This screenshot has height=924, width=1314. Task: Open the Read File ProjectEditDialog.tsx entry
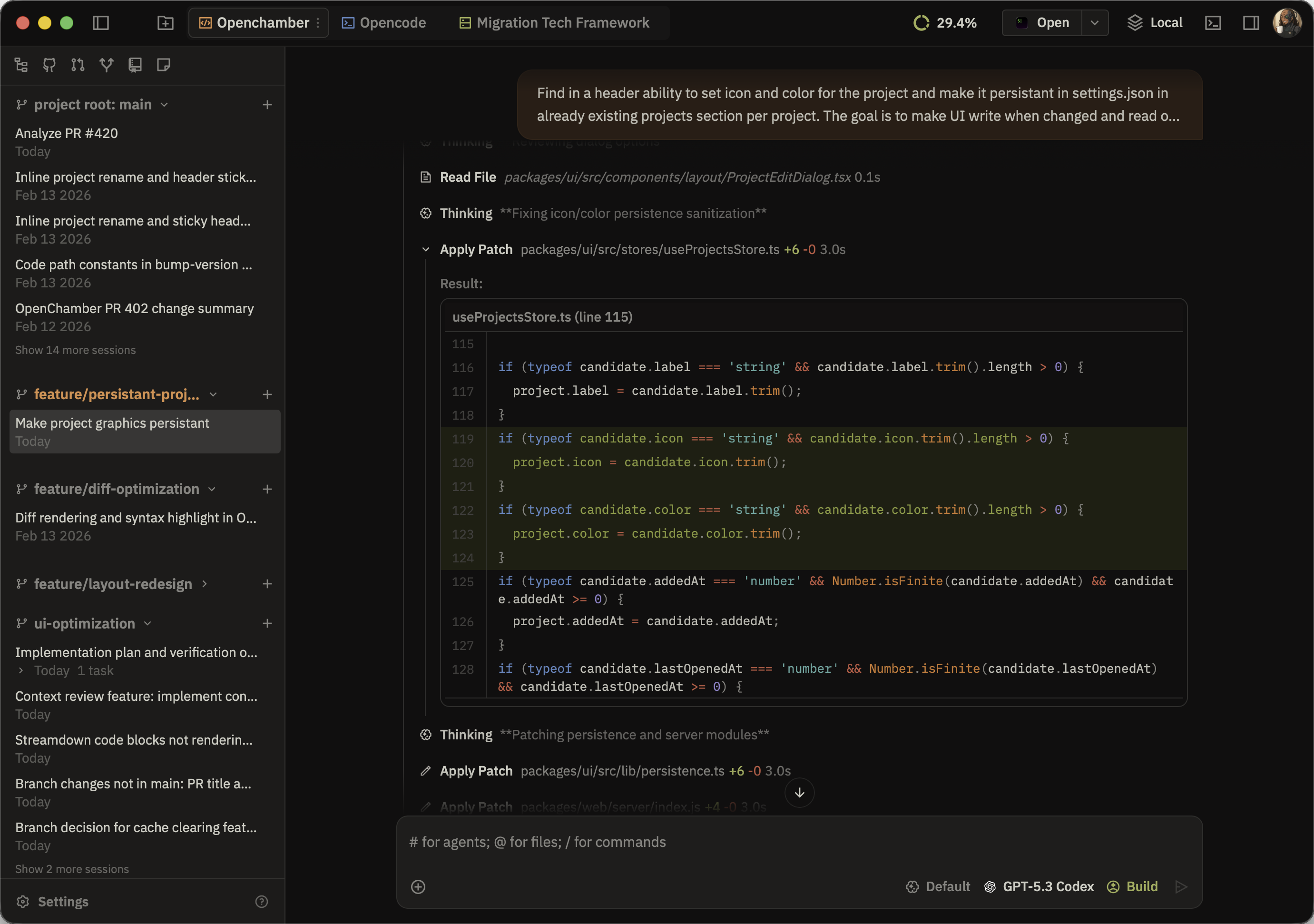click(x=649, y=177)
